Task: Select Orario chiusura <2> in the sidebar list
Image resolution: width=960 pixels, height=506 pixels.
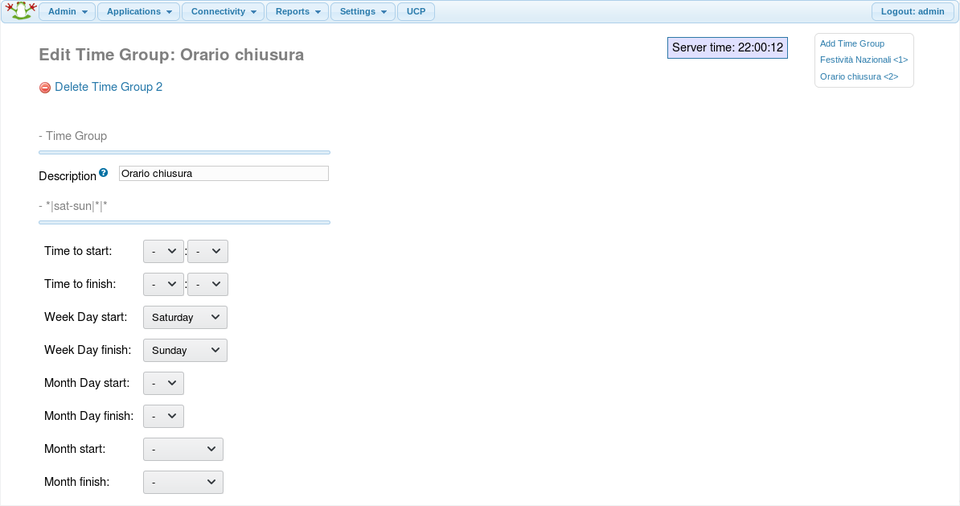Action: [x=858, y=77]
